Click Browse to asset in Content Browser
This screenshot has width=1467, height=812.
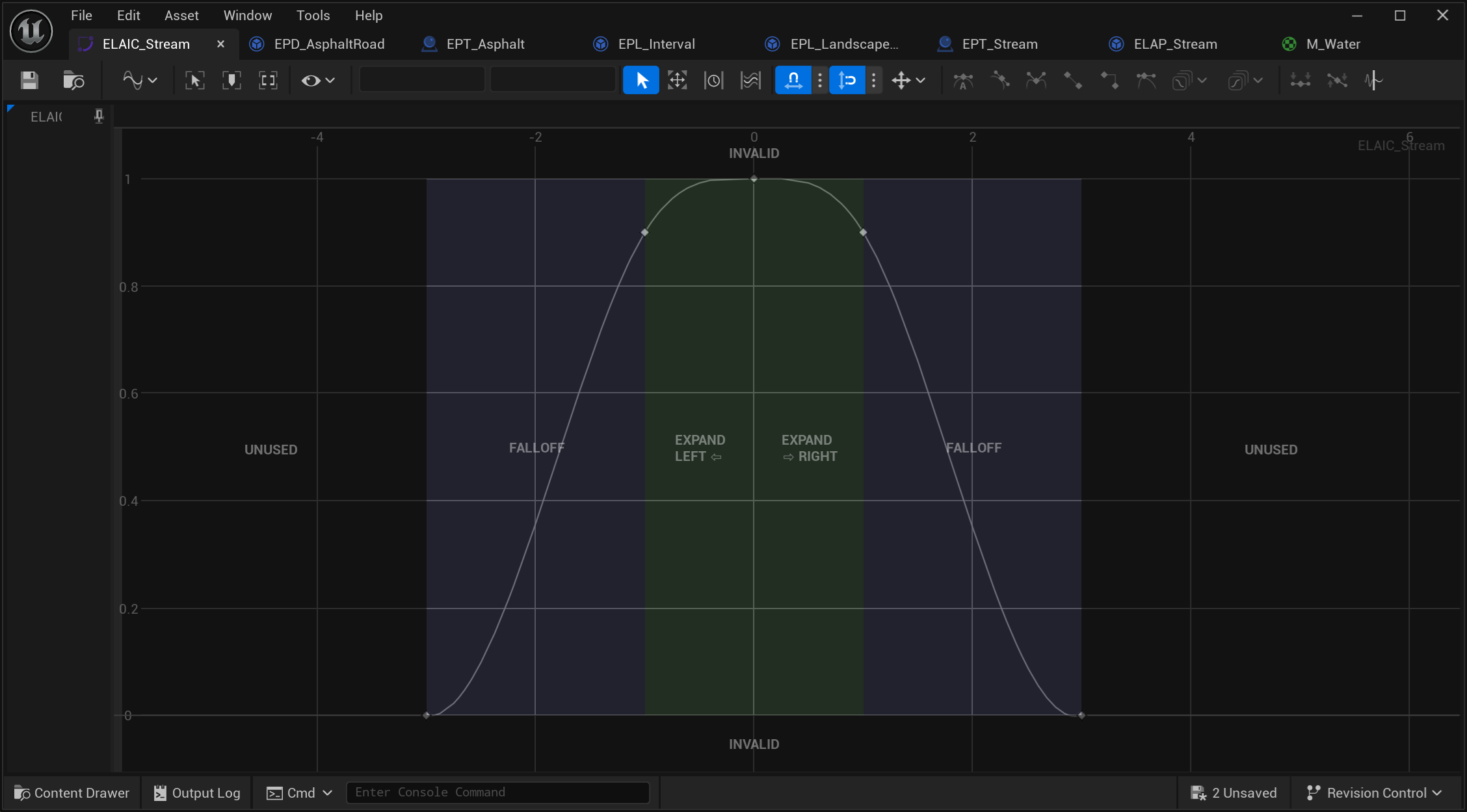(73, 81)
